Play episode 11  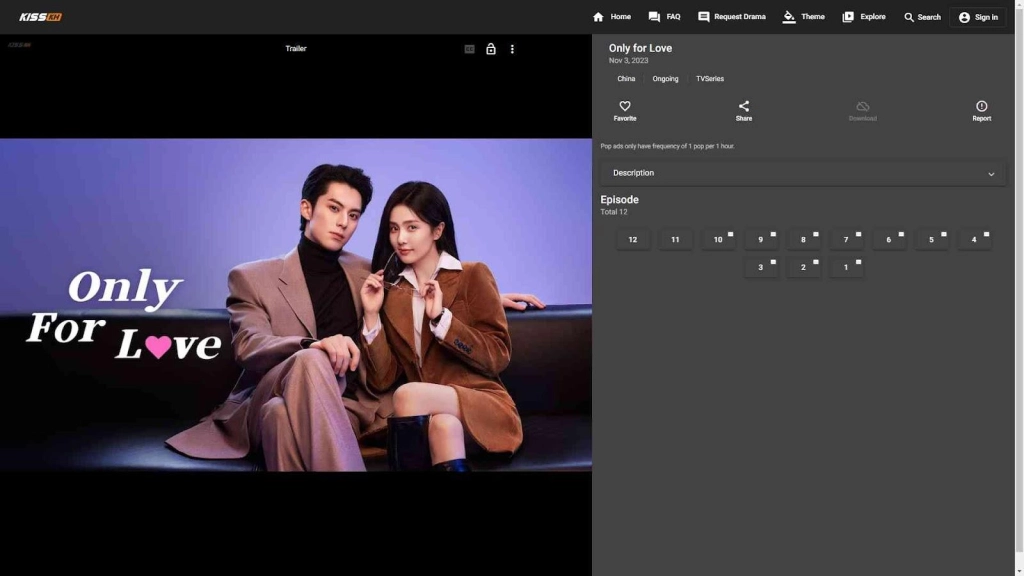tap(675, 240)
